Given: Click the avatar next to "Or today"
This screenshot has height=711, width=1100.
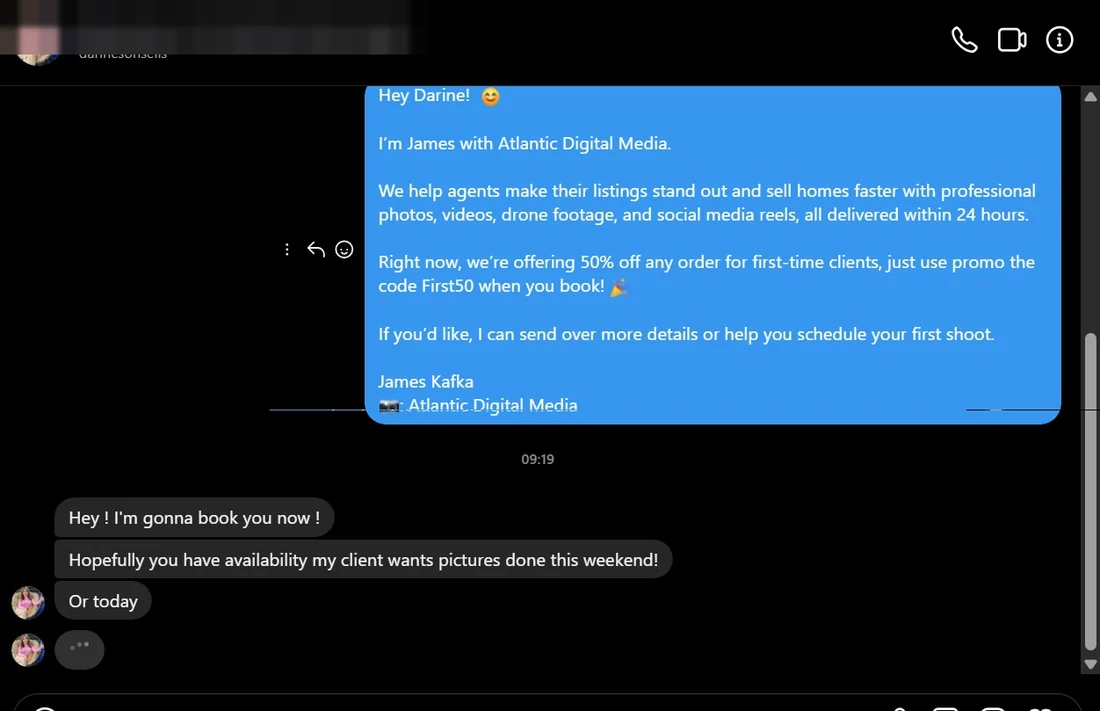Looking at the screenshot, I should tap(28, 603).
